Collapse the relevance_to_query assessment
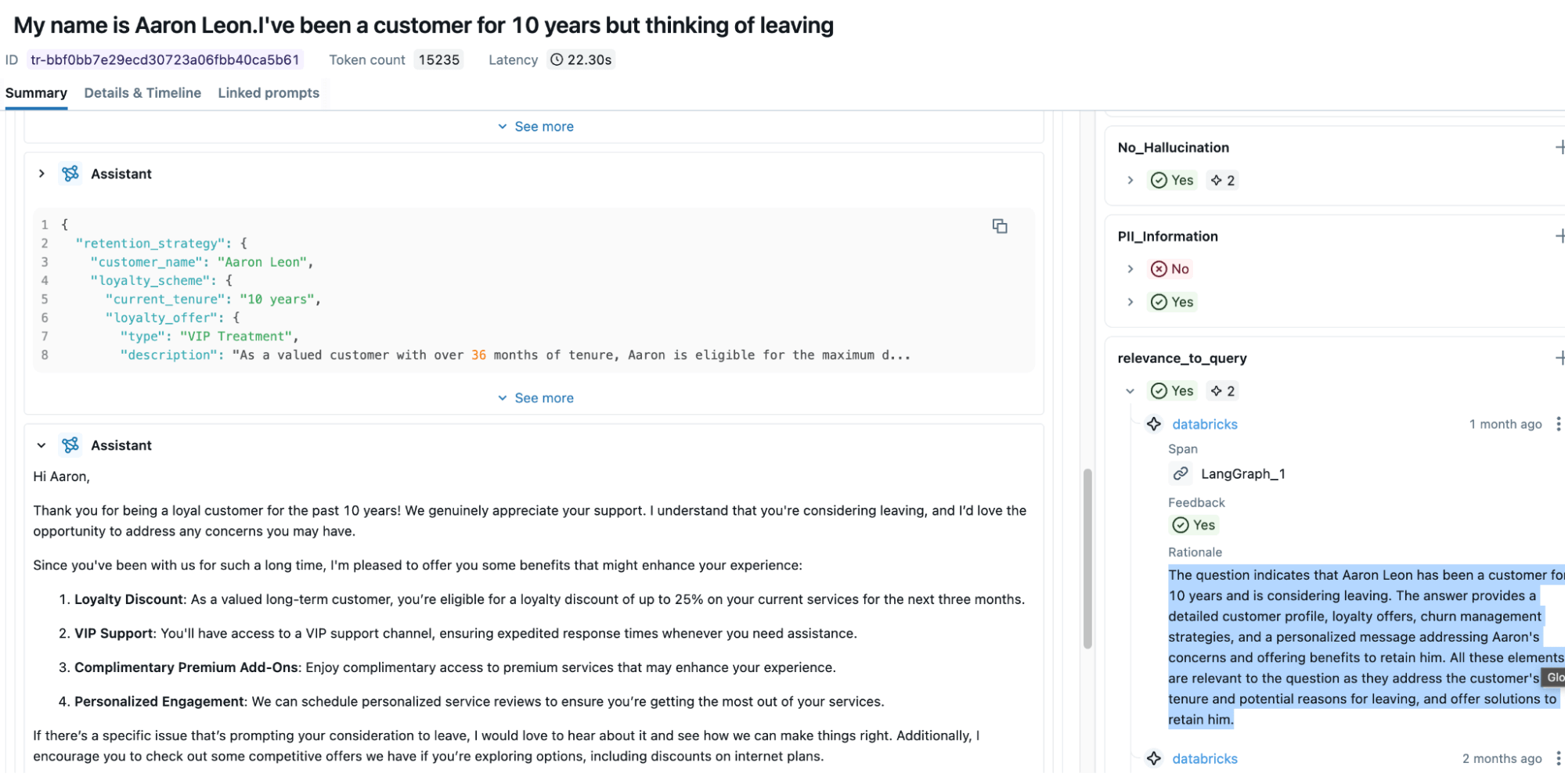This screenshot has width=1565, height=784. click(1130, 391)
